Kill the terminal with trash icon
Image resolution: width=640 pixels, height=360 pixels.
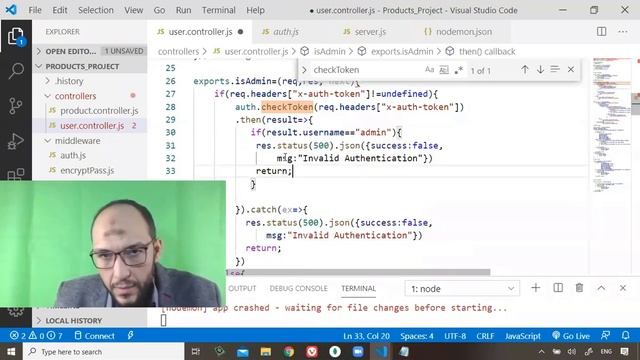pyautogui.click(x=579, y=288)
